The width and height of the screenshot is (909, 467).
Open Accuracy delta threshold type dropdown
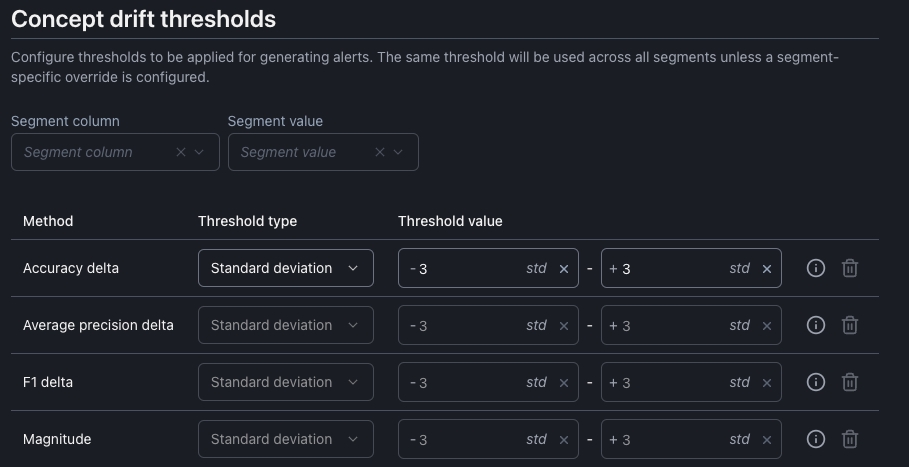[285, 268]
